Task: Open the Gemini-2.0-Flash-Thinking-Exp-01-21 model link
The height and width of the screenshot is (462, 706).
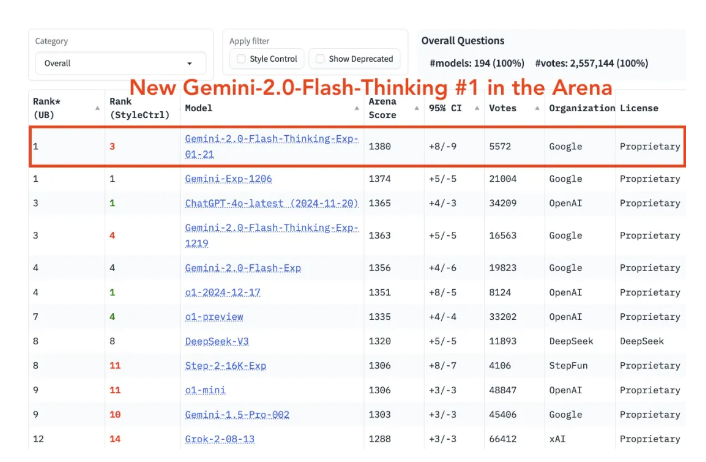Action: point(270,146)
